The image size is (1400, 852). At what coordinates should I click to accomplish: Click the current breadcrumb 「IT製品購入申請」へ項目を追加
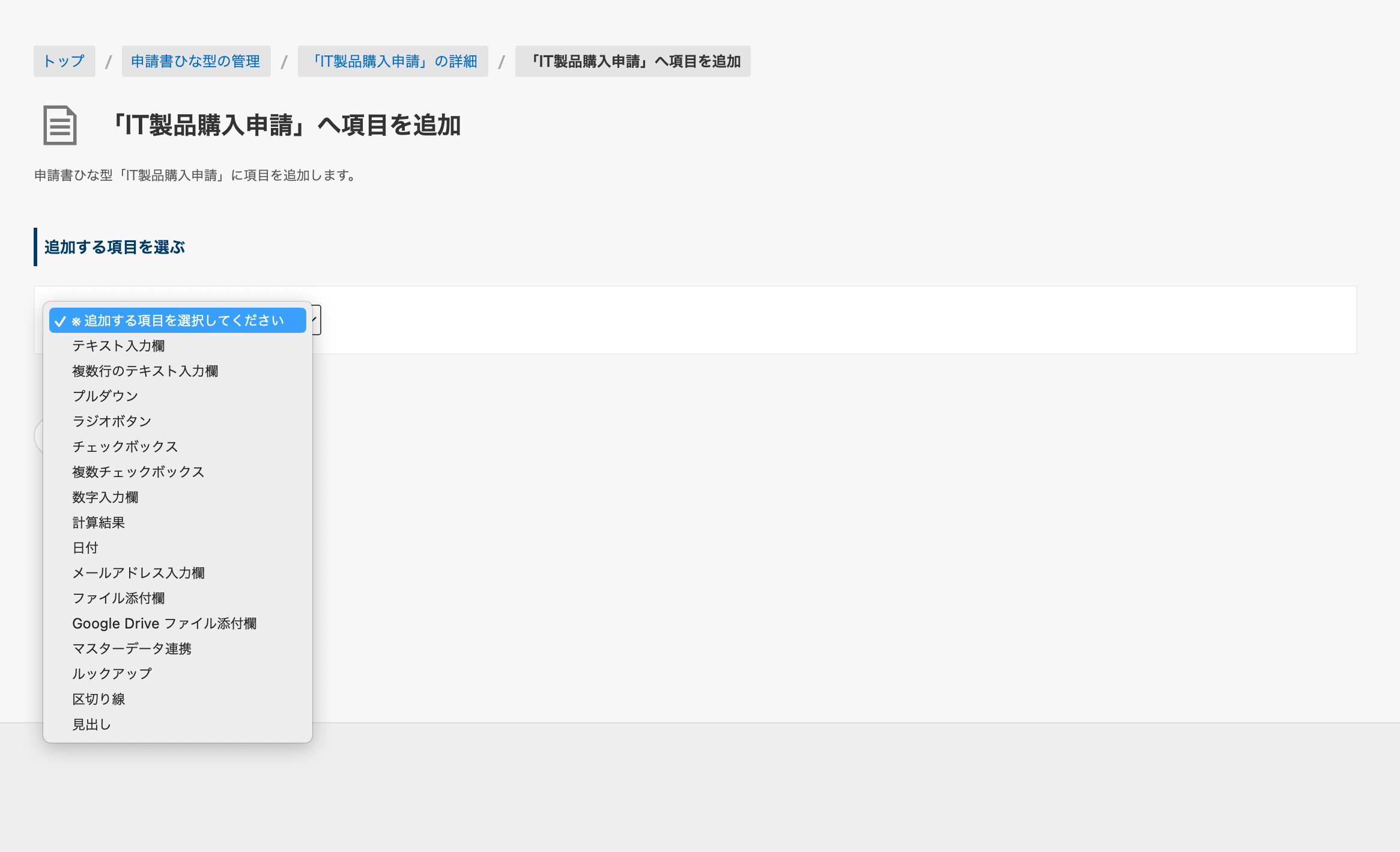[x=633, y=61]
